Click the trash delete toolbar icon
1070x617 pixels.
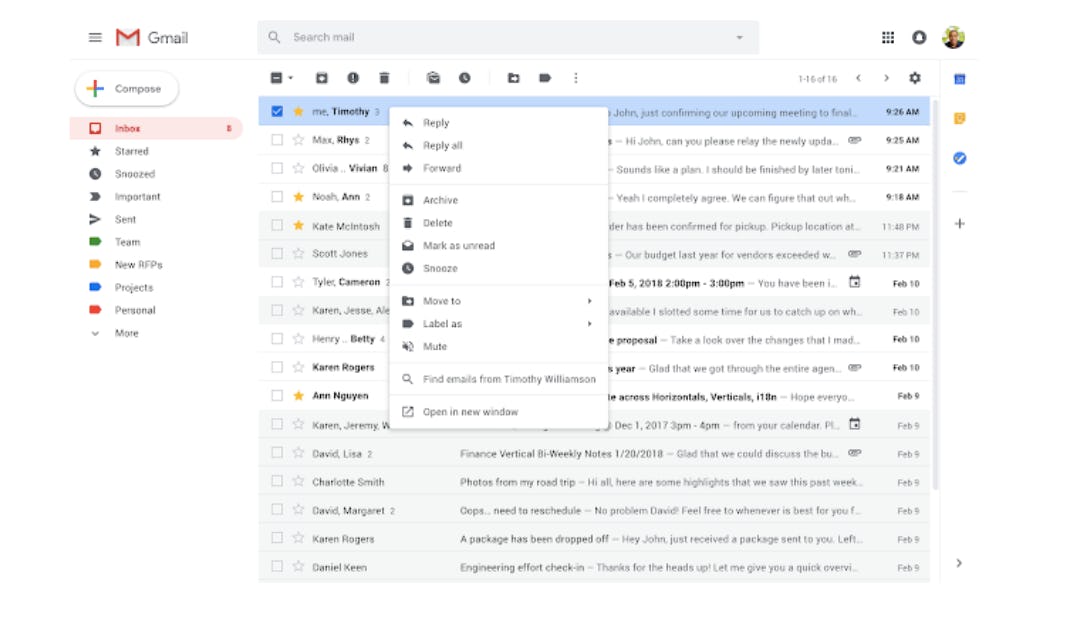click(384, 78)
